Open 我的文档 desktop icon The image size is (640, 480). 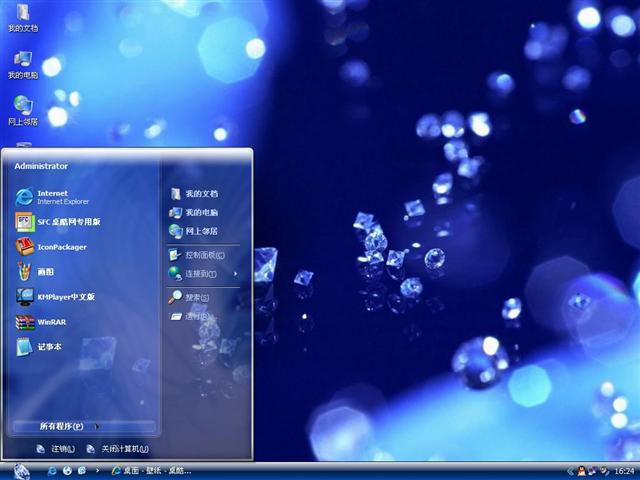[x=23, y=18]
